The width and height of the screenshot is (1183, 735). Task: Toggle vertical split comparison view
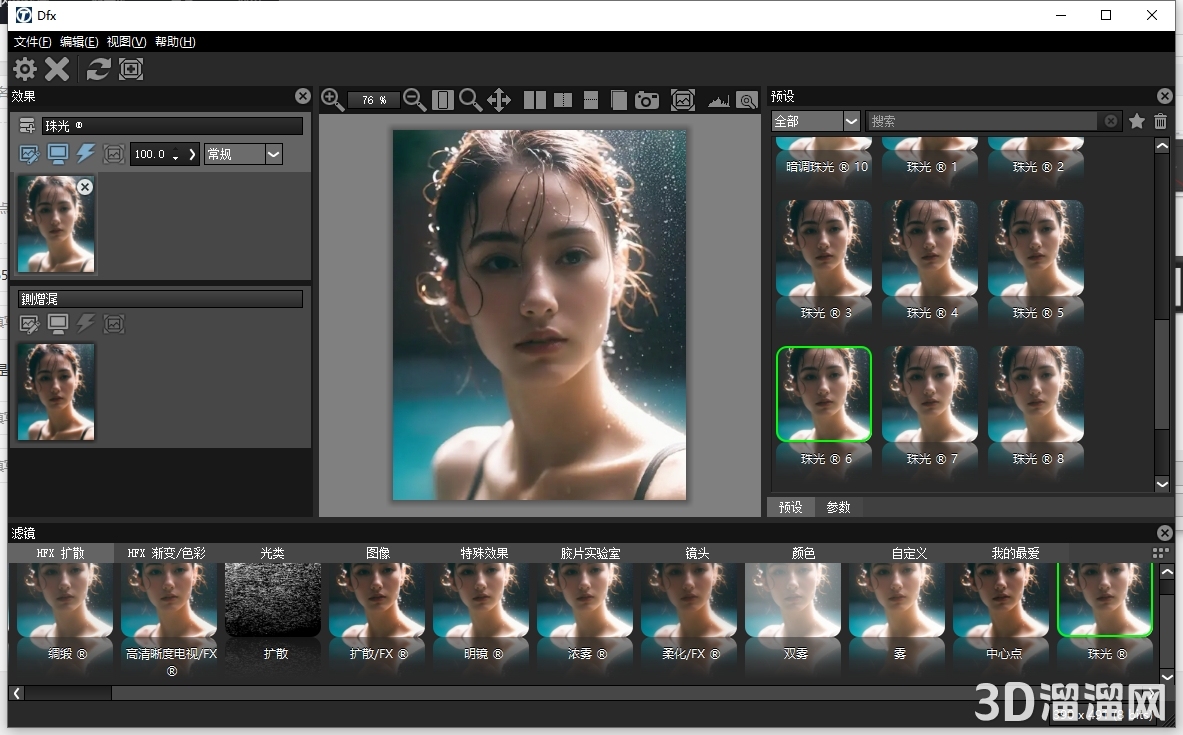pyautogui.click(x=563, y=100)
